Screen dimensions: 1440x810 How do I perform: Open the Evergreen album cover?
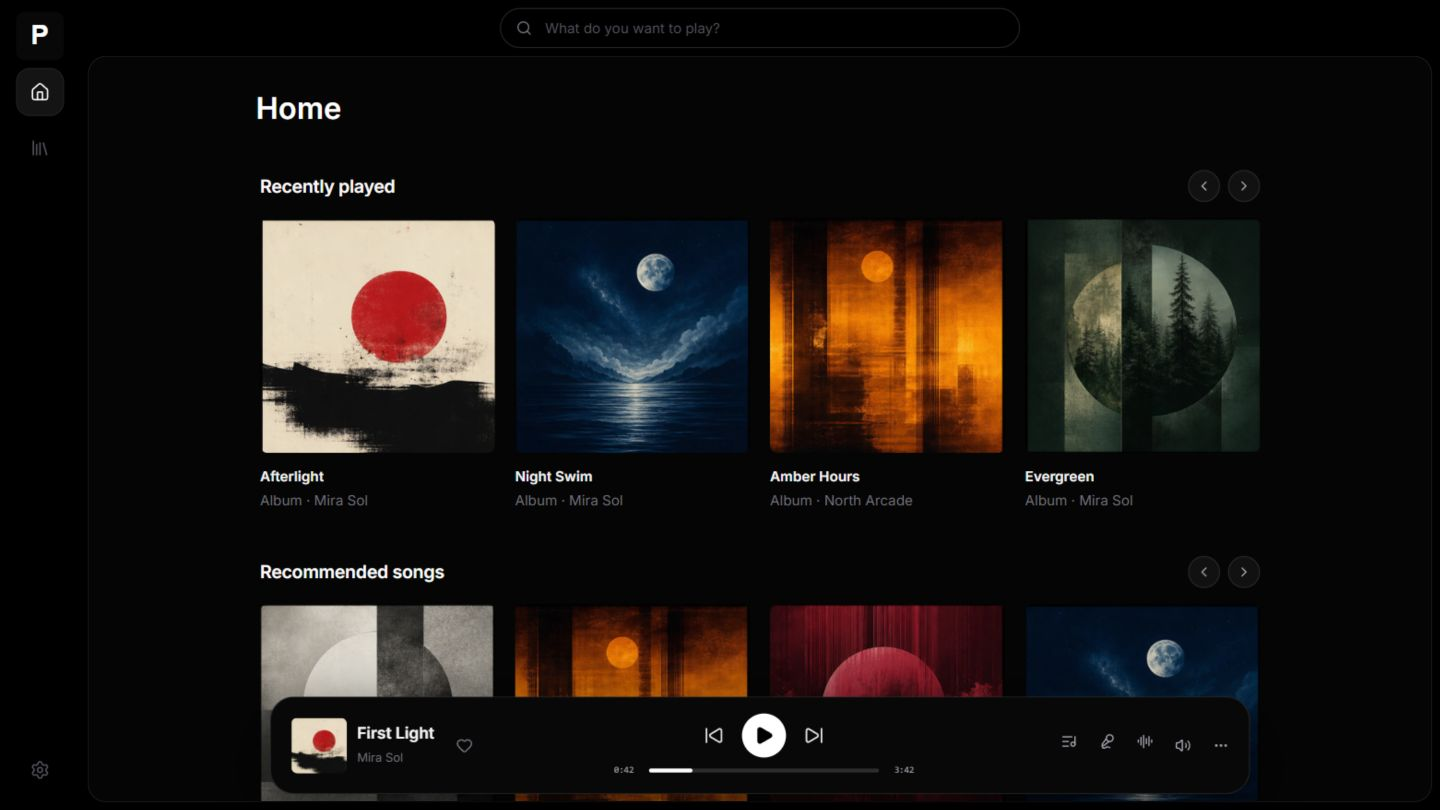[x=1143, y=336]
